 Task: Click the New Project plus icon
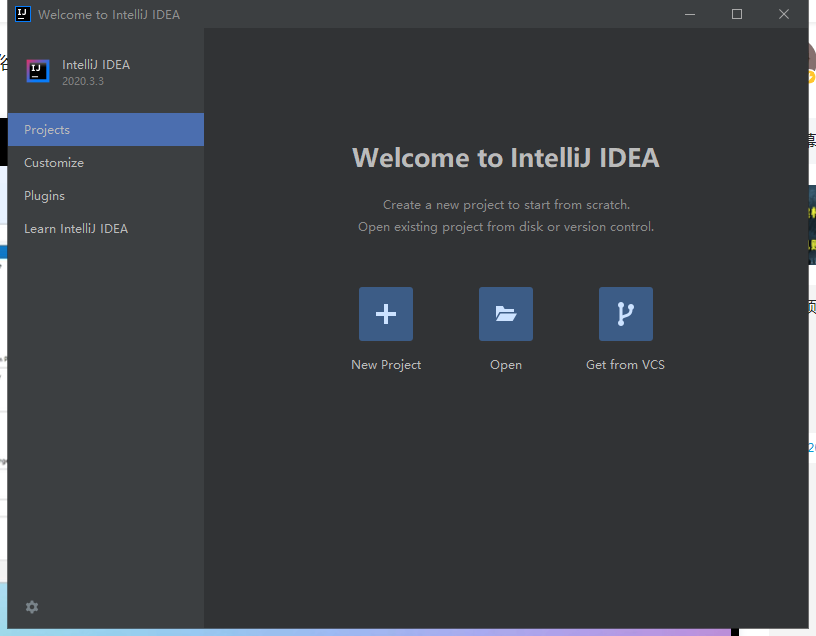click(x=386, y=314)
